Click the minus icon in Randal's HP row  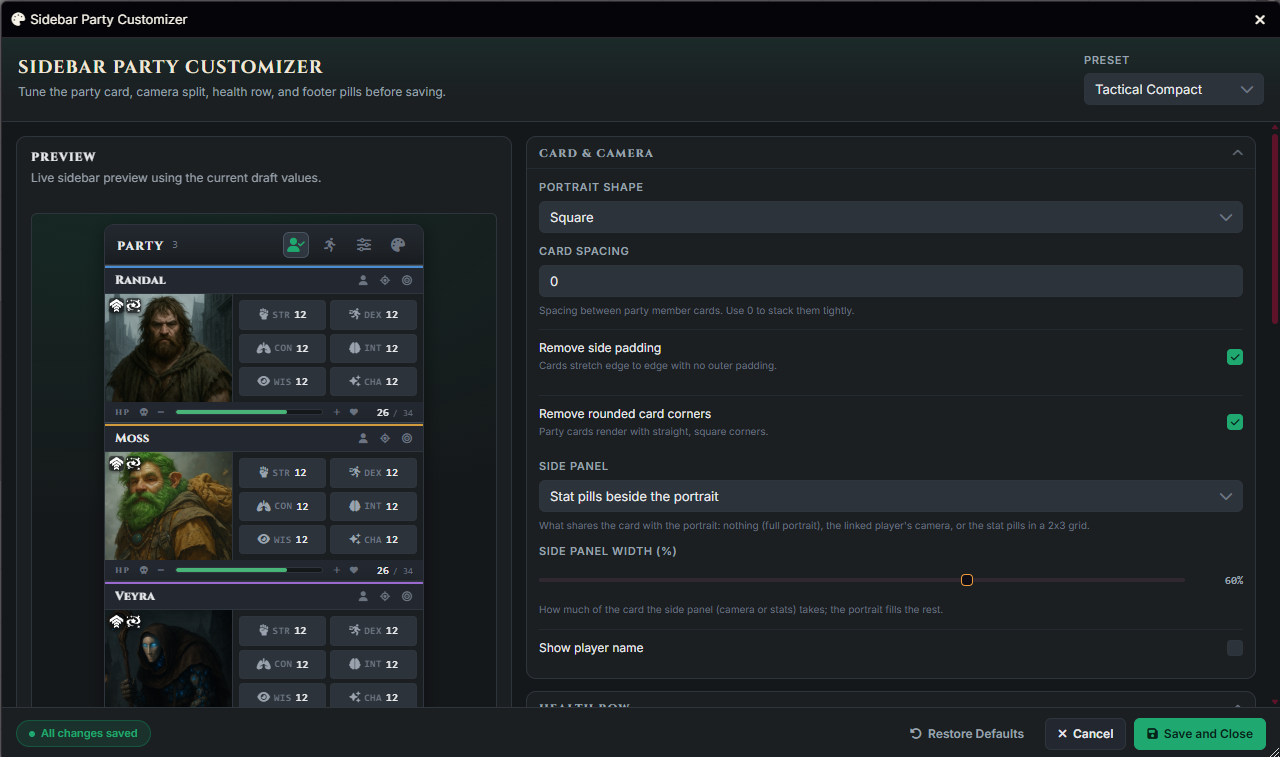coord(161,412)
